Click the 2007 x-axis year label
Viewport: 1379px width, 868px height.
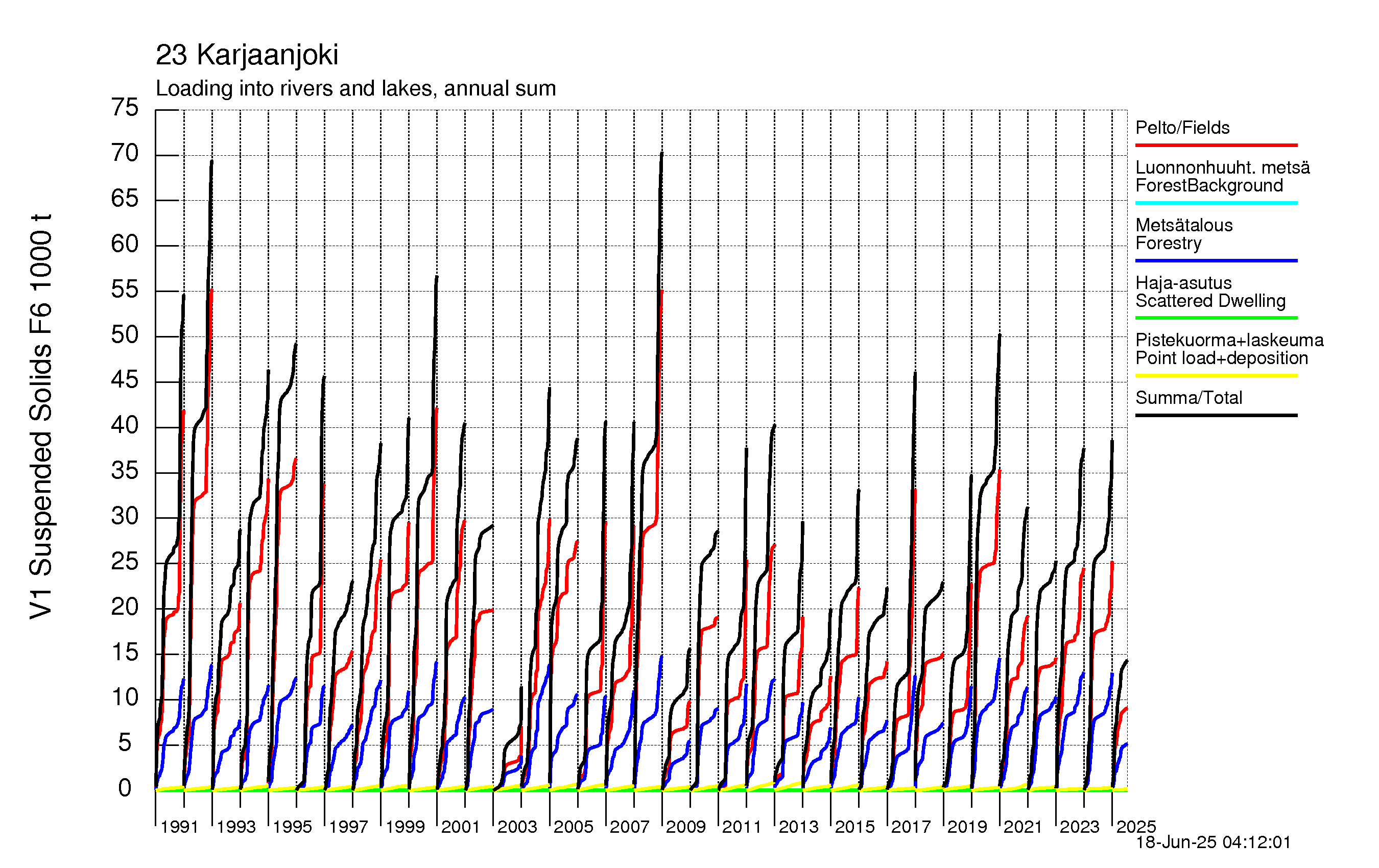[629, 827]
